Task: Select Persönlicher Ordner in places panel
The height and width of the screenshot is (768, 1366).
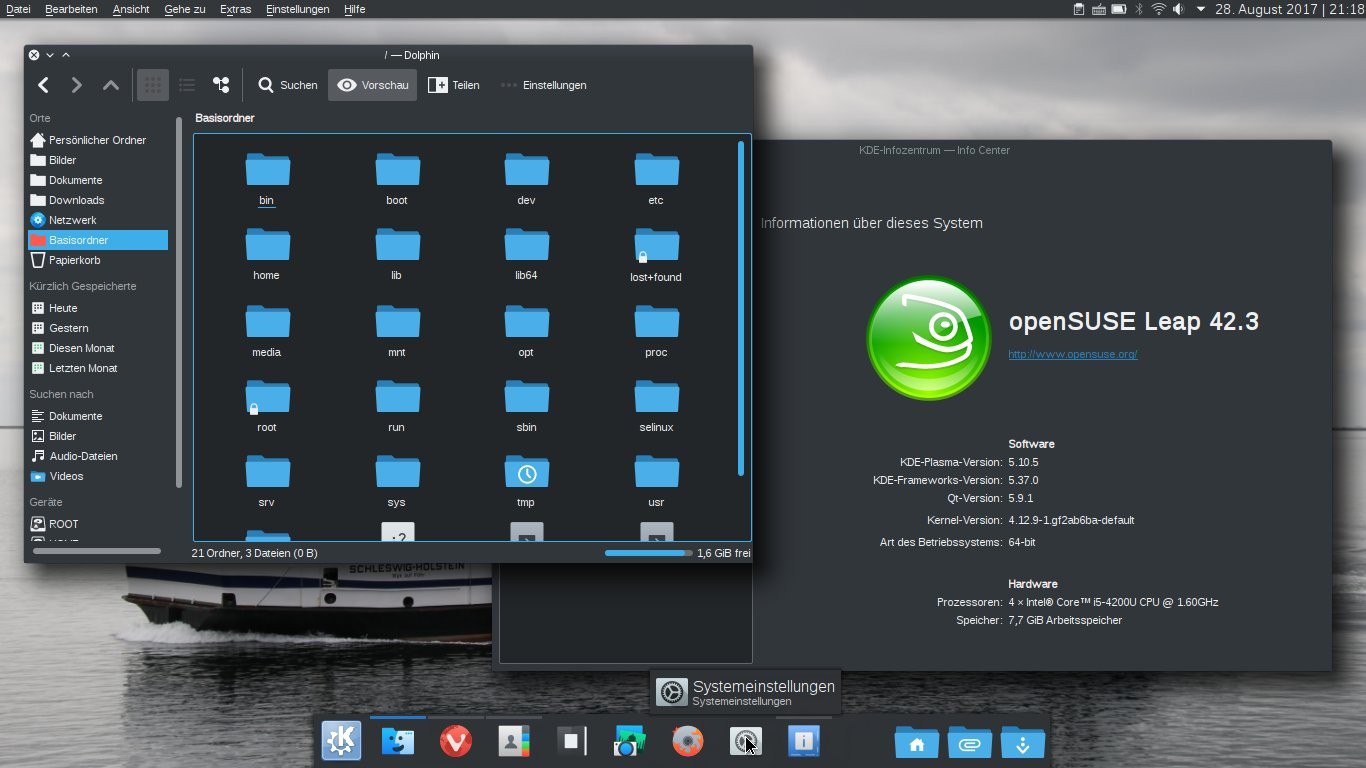Action: 98,140
